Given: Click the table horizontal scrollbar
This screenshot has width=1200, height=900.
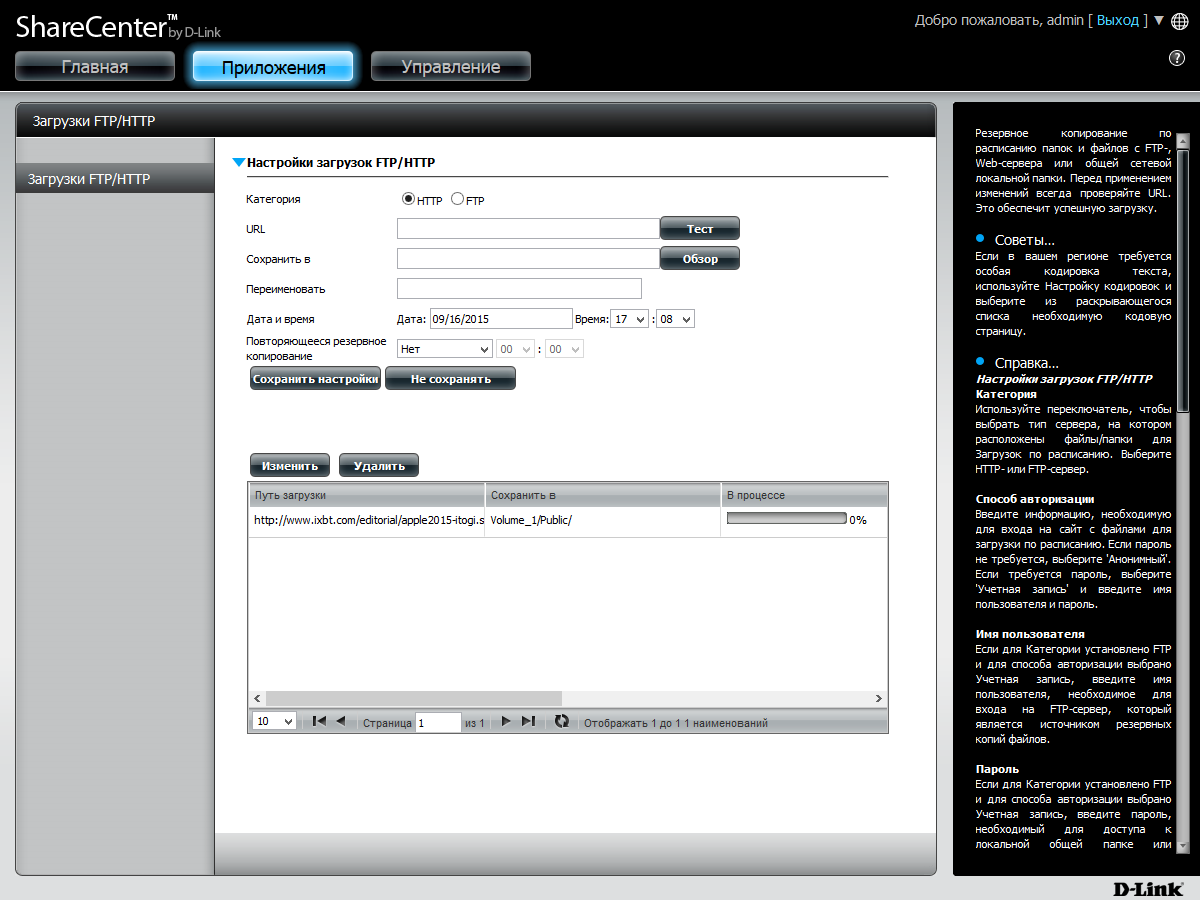Looking at the screenshot, I should tap(414, 698).
